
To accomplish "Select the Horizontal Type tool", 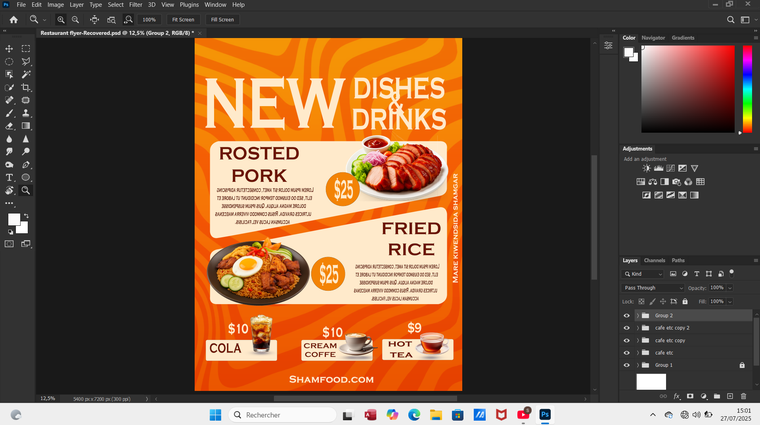I will coord(9,177).
